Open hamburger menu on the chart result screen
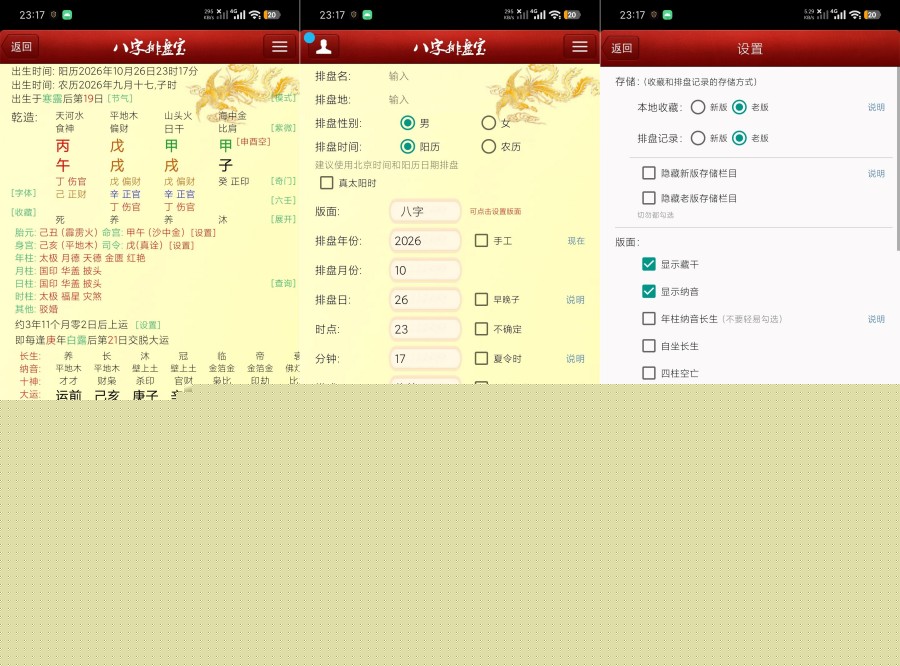This screenshot has height=666, width=900. click(x=280, y=47)
